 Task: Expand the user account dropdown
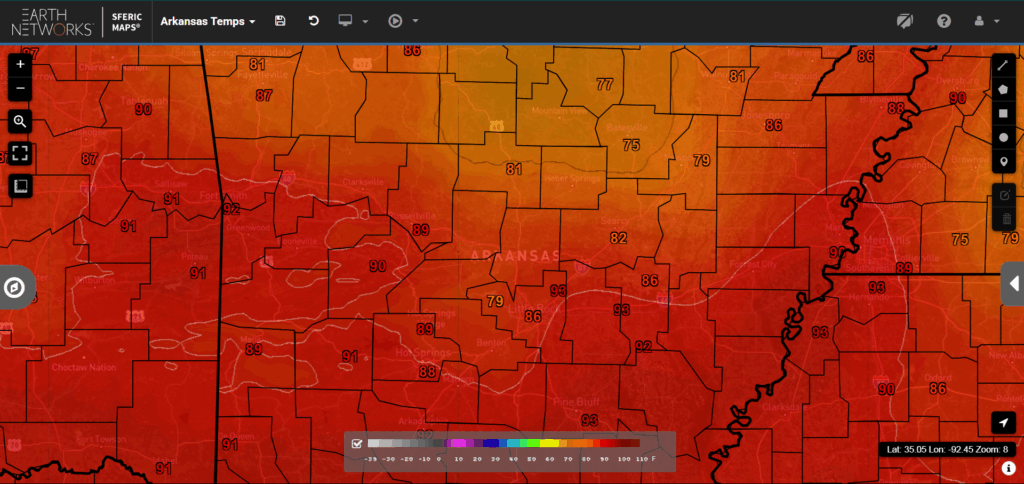986,21
